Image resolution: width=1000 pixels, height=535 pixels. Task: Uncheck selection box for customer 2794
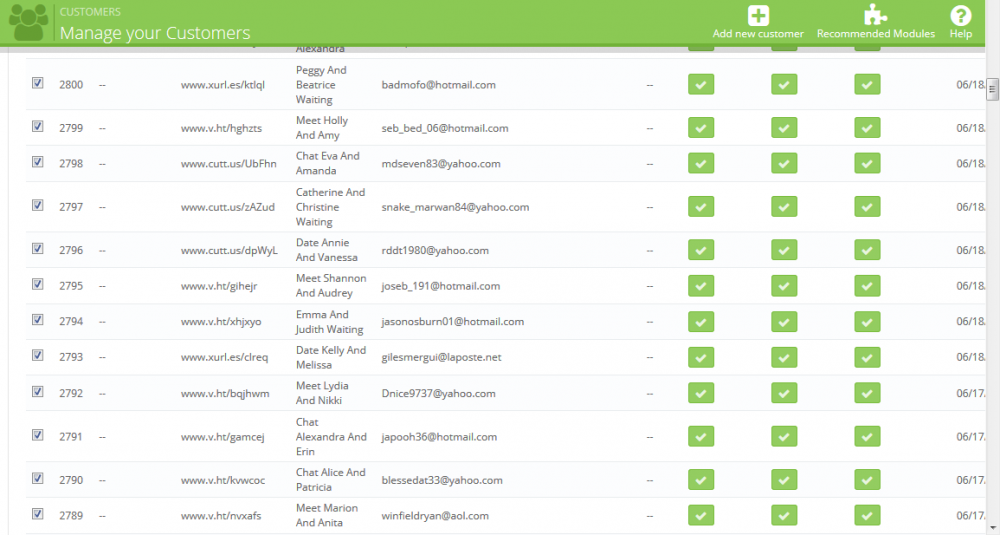coord(38,320)
